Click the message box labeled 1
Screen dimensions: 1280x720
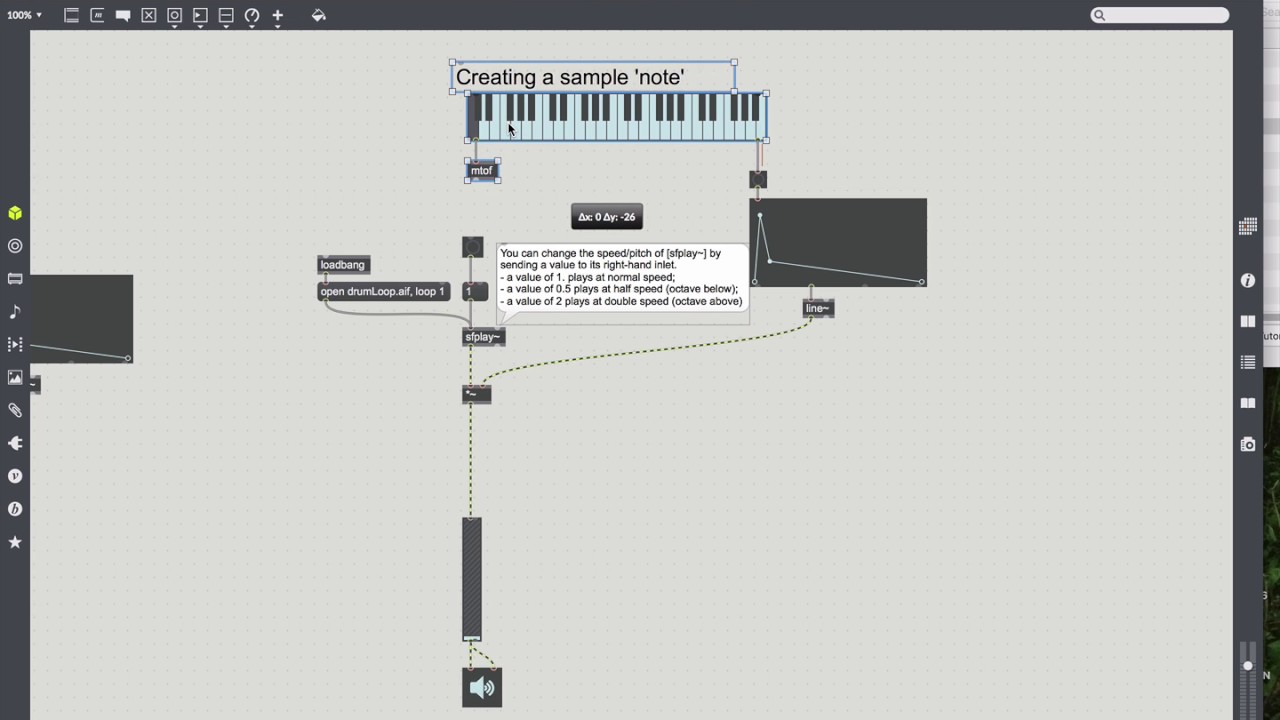tap(475, 291)
